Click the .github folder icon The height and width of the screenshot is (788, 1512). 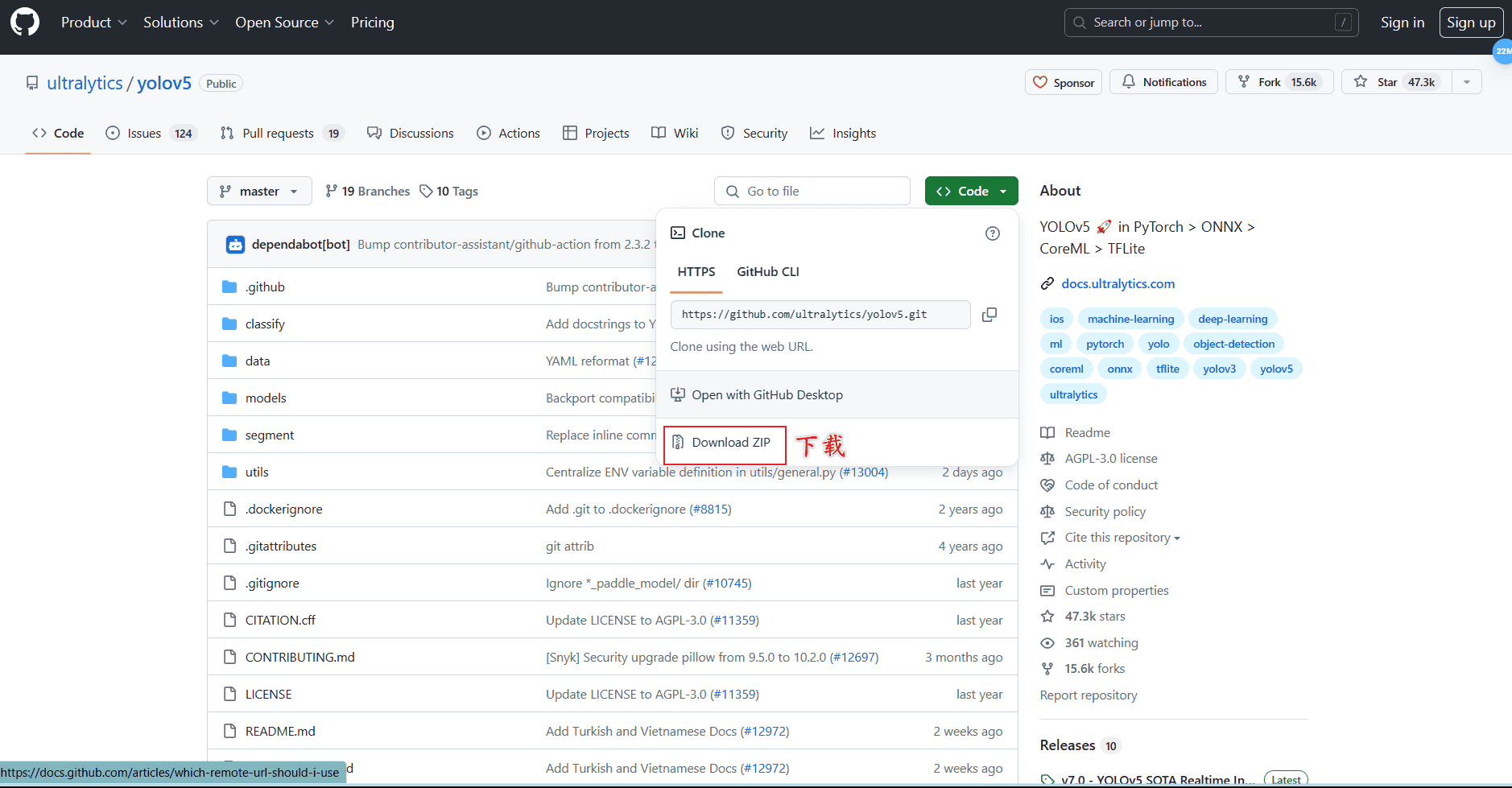pos(229,287)
